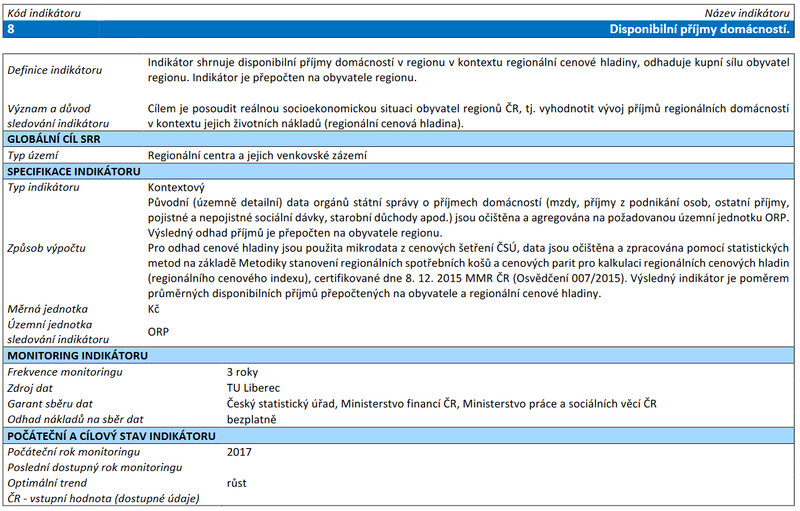
Task: Click the 'Název indikátoru' header label
Action: point(747,13)
